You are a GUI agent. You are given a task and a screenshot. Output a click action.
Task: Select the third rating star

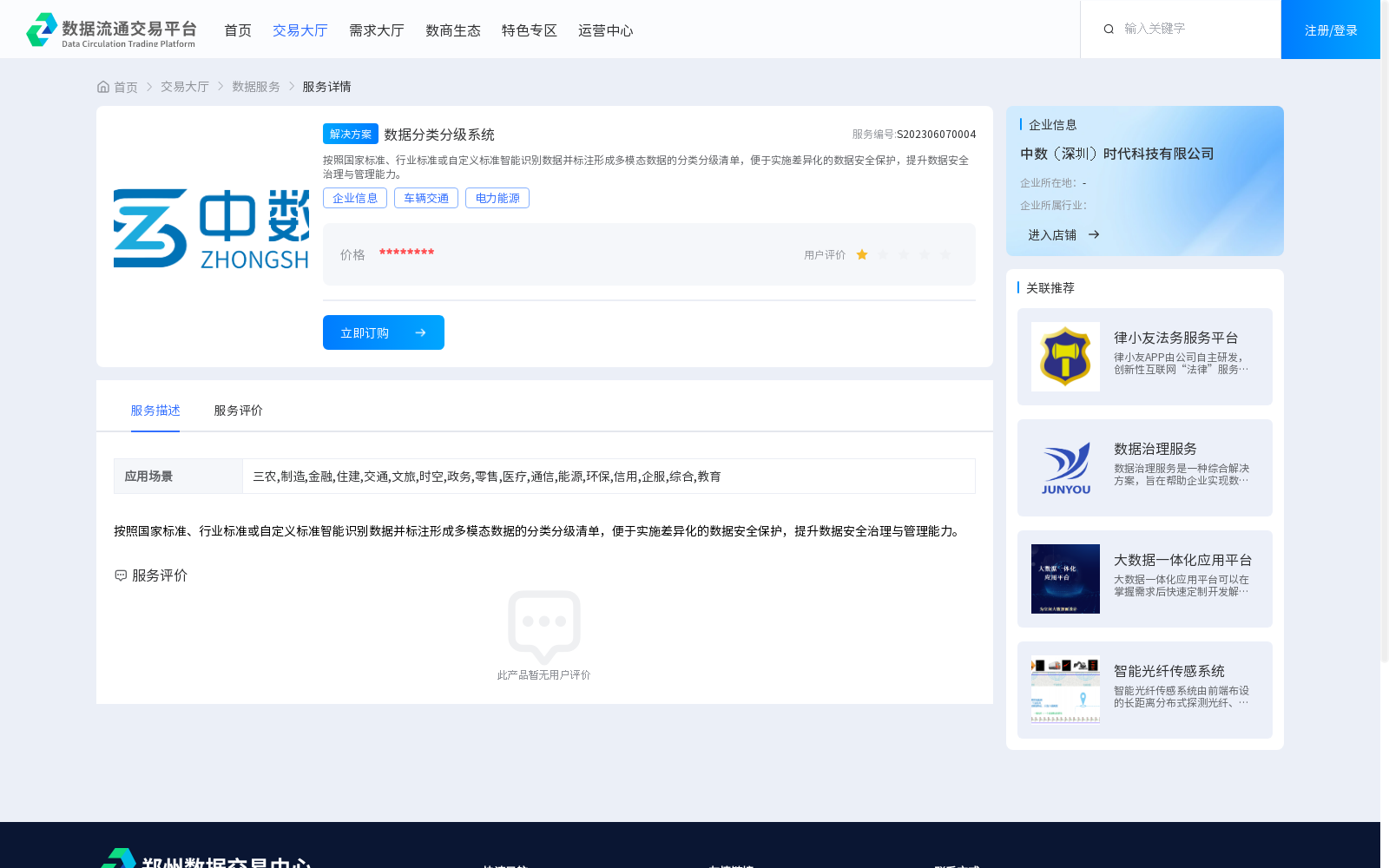pos(904,254)
